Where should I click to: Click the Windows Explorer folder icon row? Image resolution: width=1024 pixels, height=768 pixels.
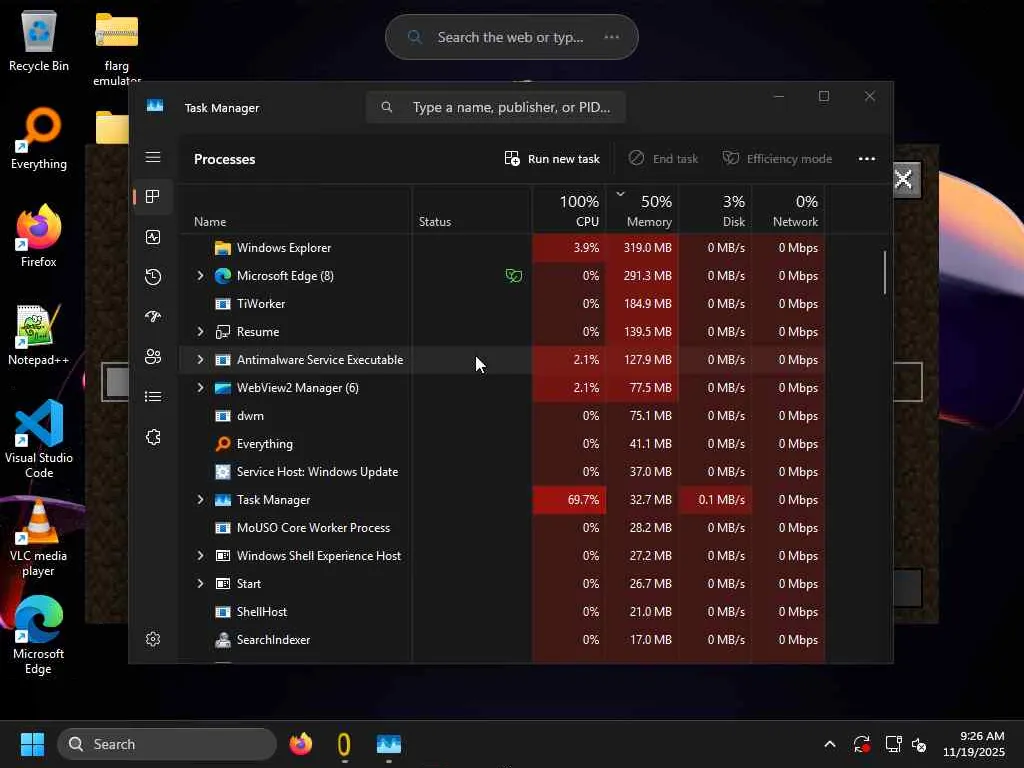tap(223, 248)
